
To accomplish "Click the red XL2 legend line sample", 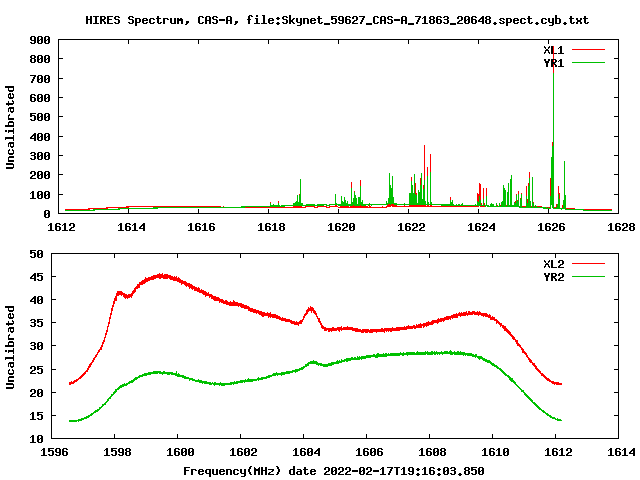I will [x=588, y=264].
